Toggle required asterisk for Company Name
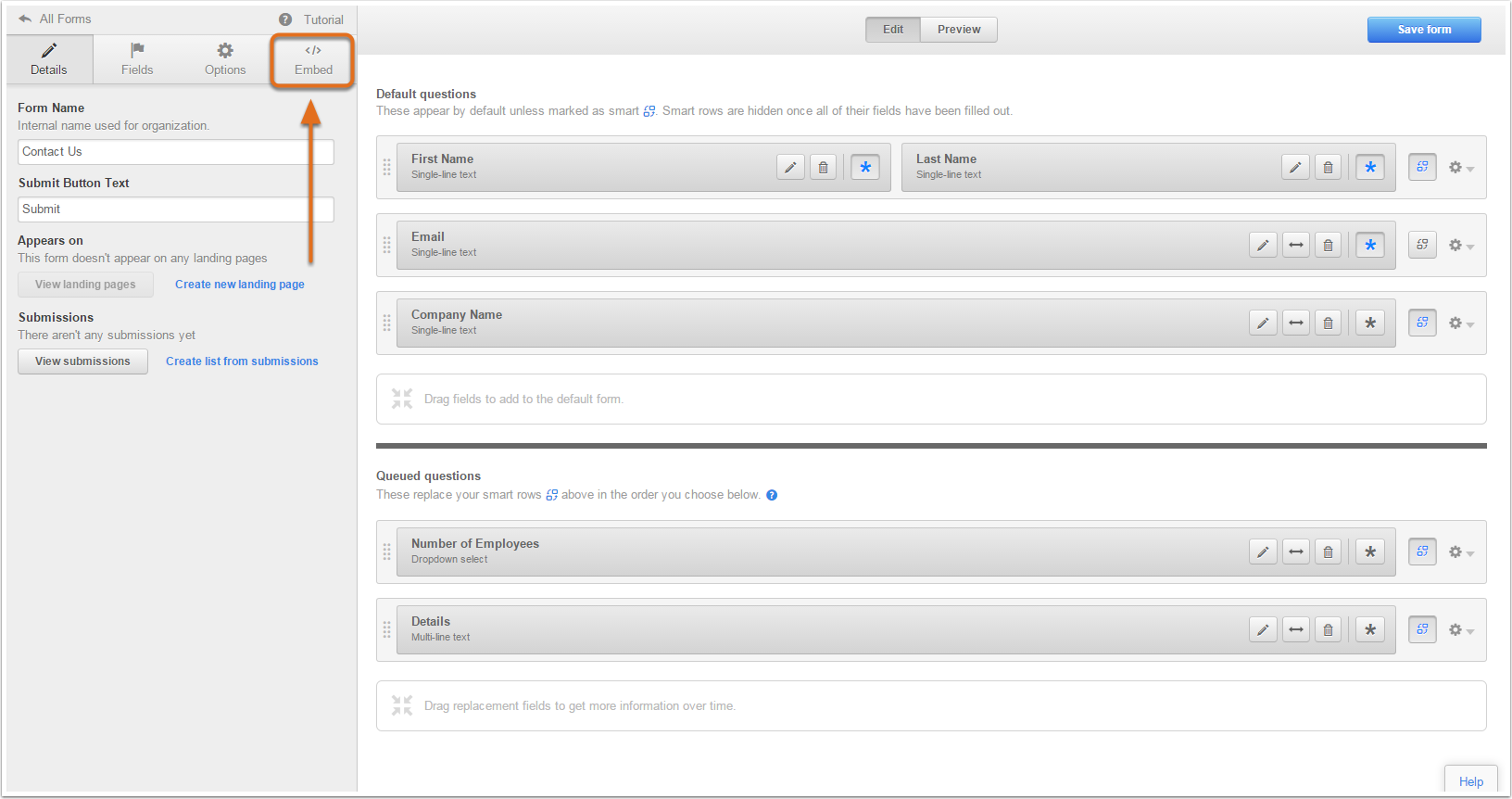Image resolution: width=1512 pixels, height=799 pixels. 1370,323
